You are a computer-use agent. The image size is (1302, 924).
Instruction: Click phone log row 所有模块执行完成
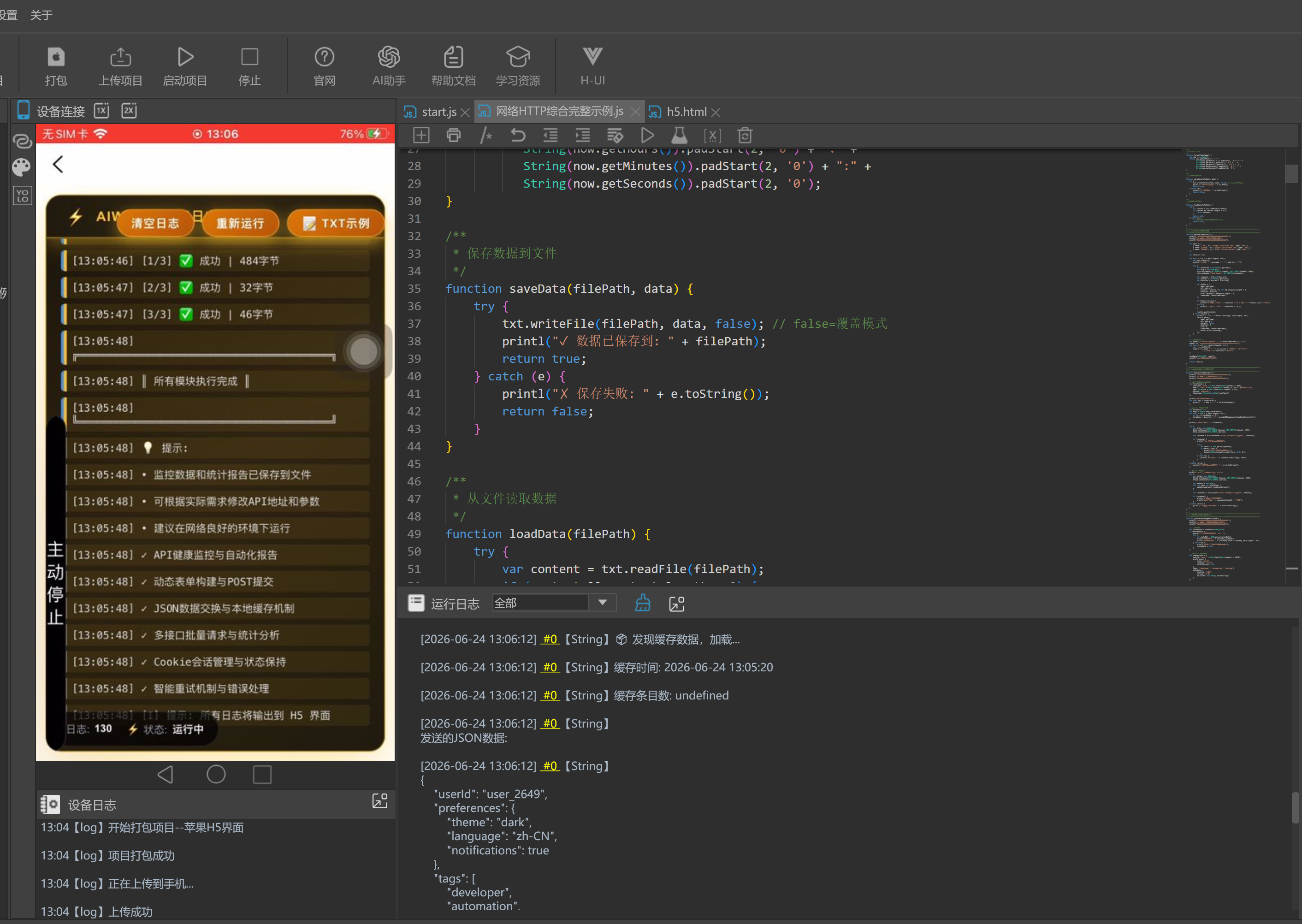pos(216,381)
